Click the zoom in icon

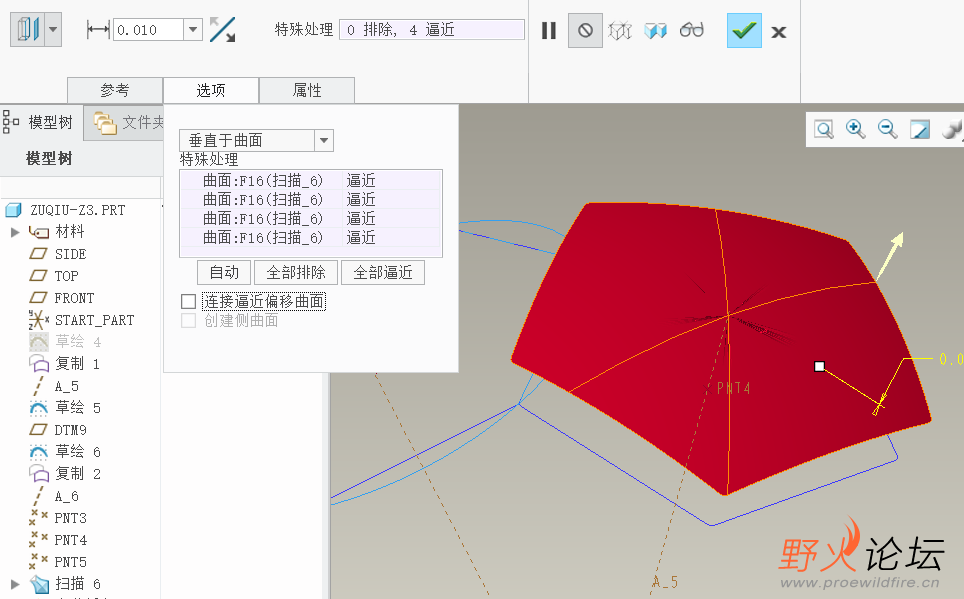point(855,129)
